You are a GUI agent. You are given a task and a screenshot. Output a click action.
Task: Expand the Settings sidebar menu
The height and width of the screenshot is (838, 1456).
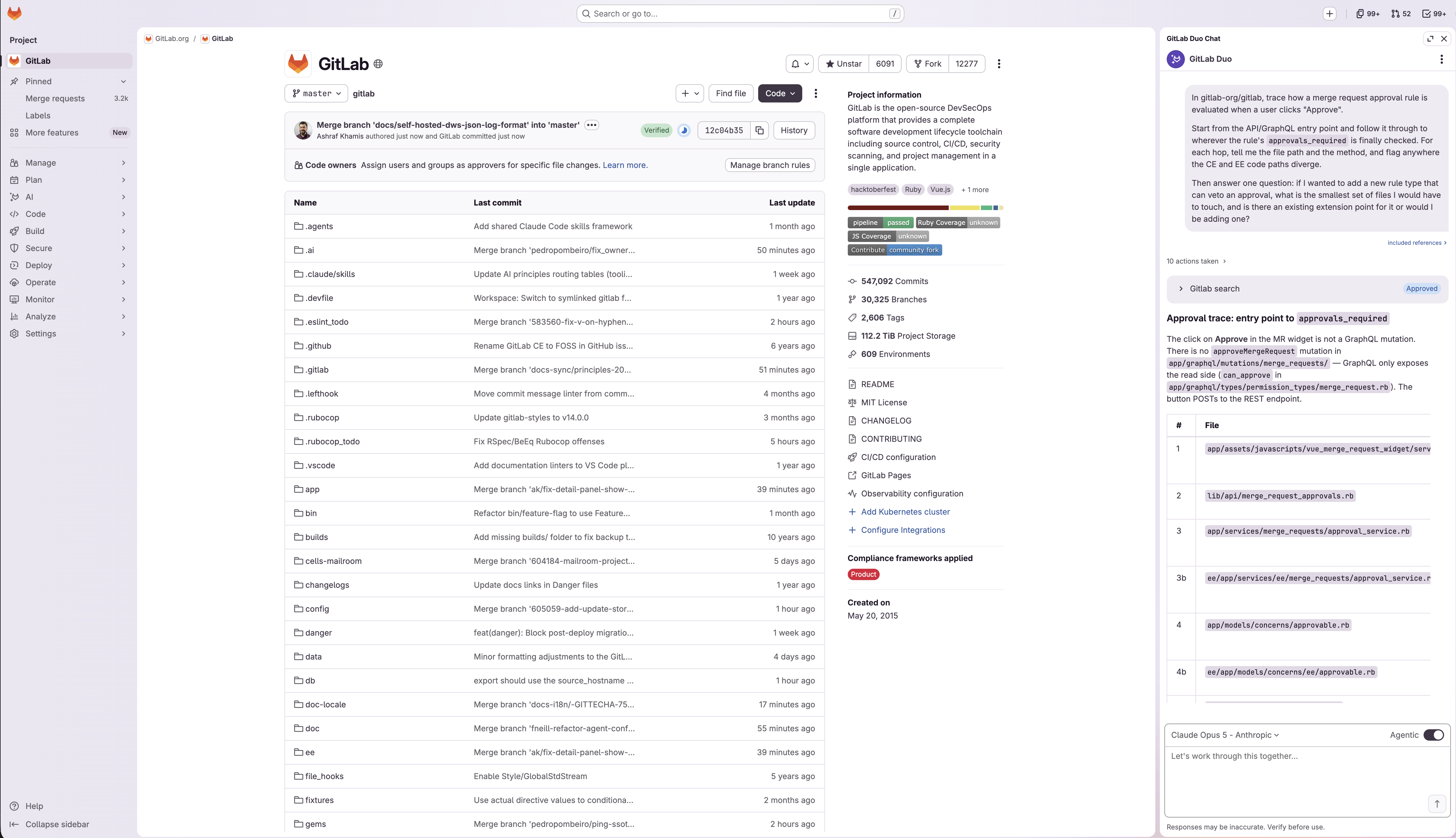pyautogui.click(x=69, y=334)
